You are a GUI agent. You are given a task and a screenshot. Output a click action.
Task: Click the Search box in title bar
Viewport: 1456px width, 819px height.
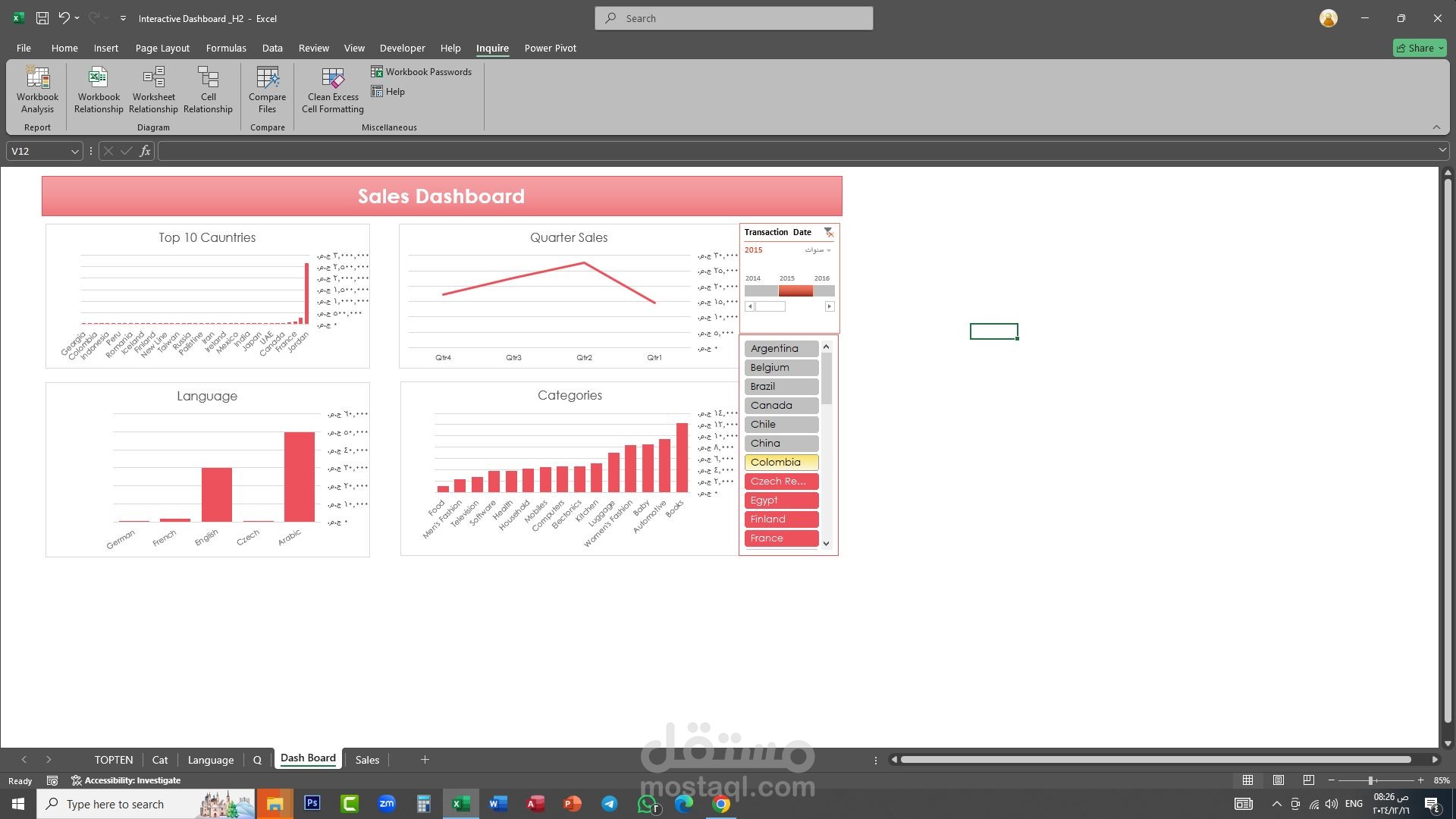coord(734,18)
